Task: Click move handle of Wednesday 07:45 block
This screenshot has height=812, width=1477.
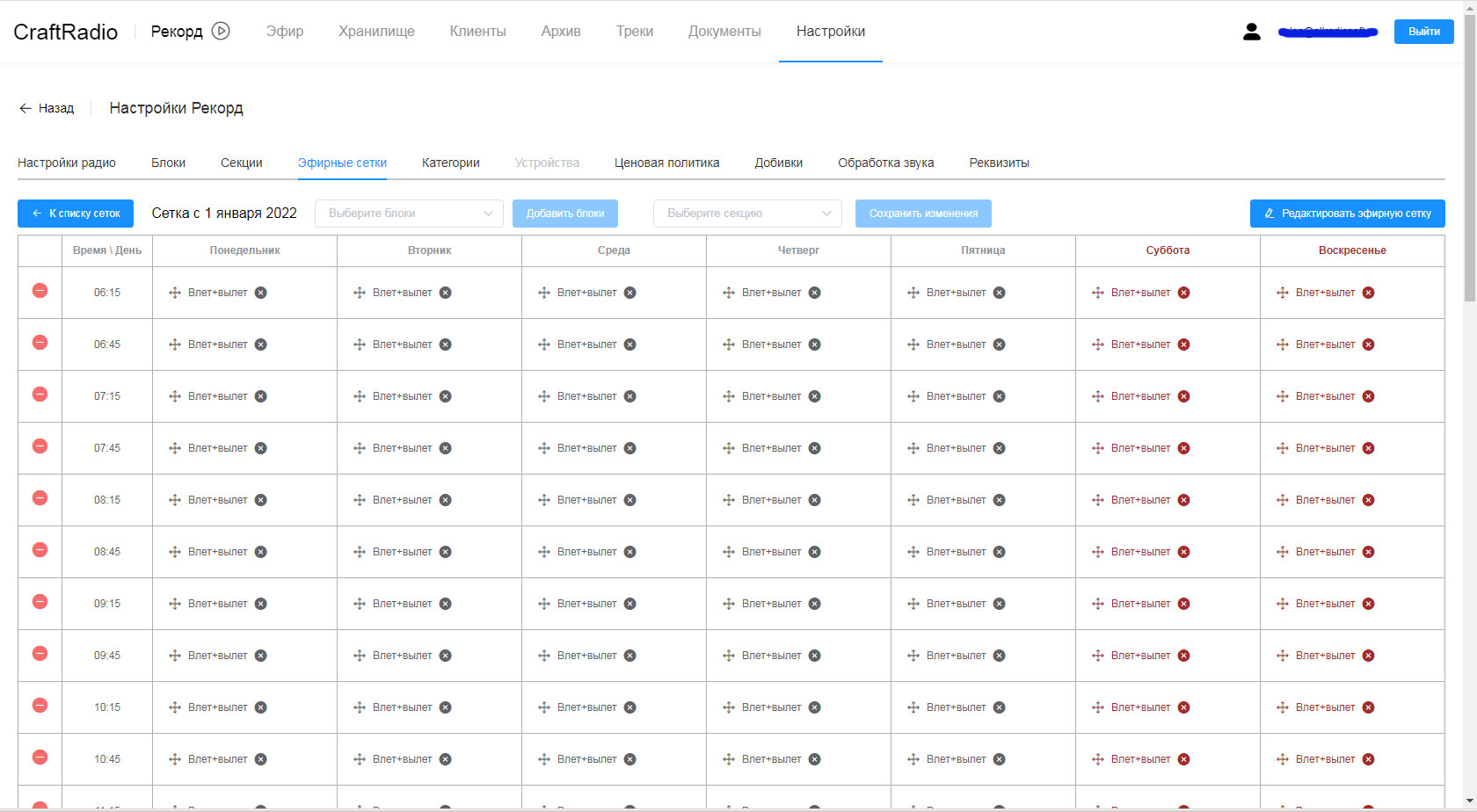Action: (544, 448)
